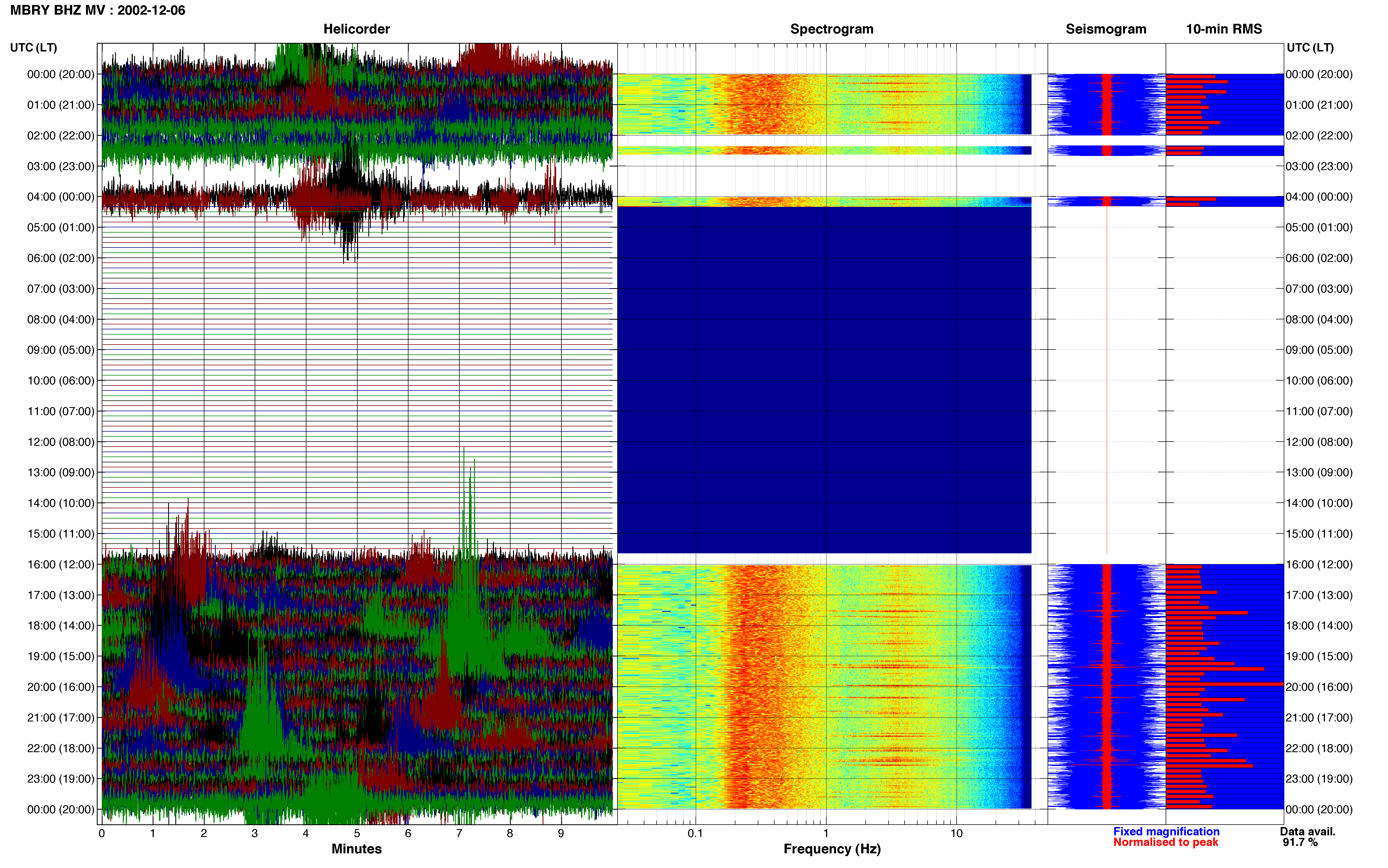Click the Helicorder minute tick '5'

[357, 833]
